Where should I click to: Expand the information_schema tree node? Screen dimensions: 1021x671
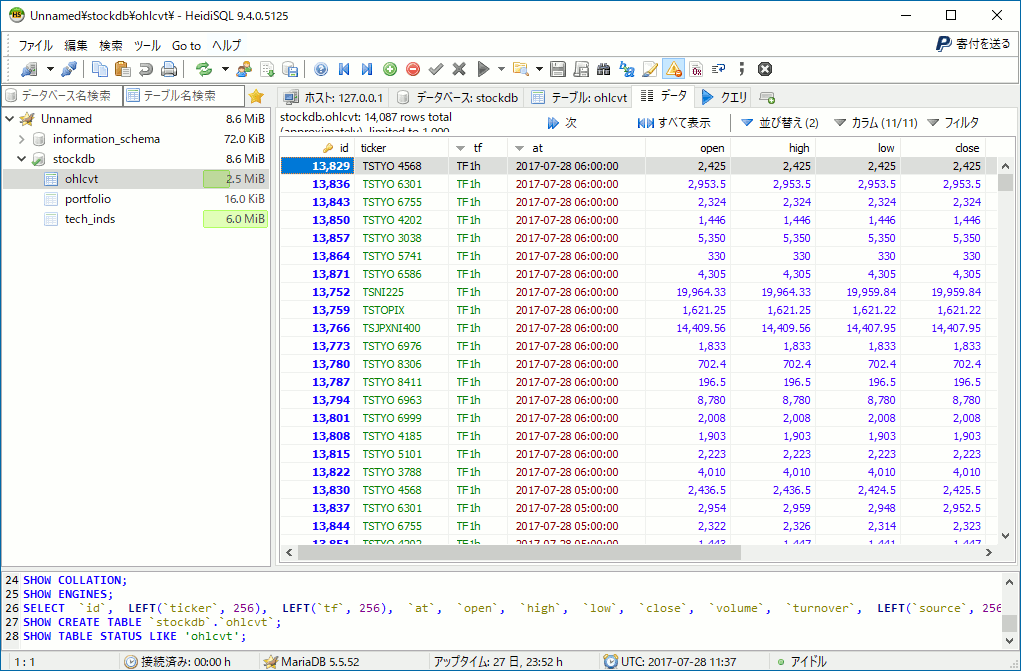(21, 139)
